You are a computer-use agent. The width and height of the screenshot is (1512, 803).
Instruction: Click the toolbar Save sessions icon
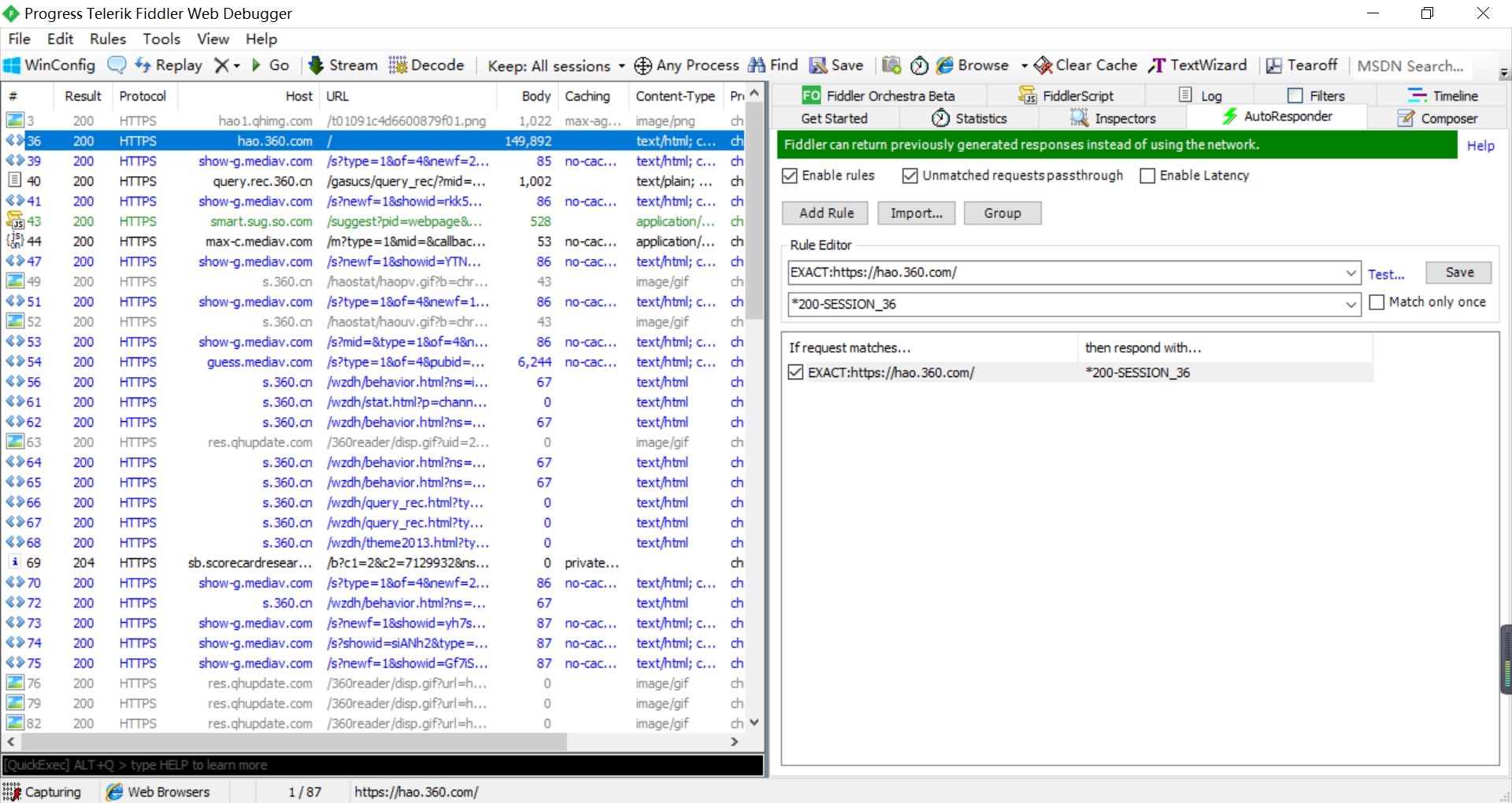(836, 65)
